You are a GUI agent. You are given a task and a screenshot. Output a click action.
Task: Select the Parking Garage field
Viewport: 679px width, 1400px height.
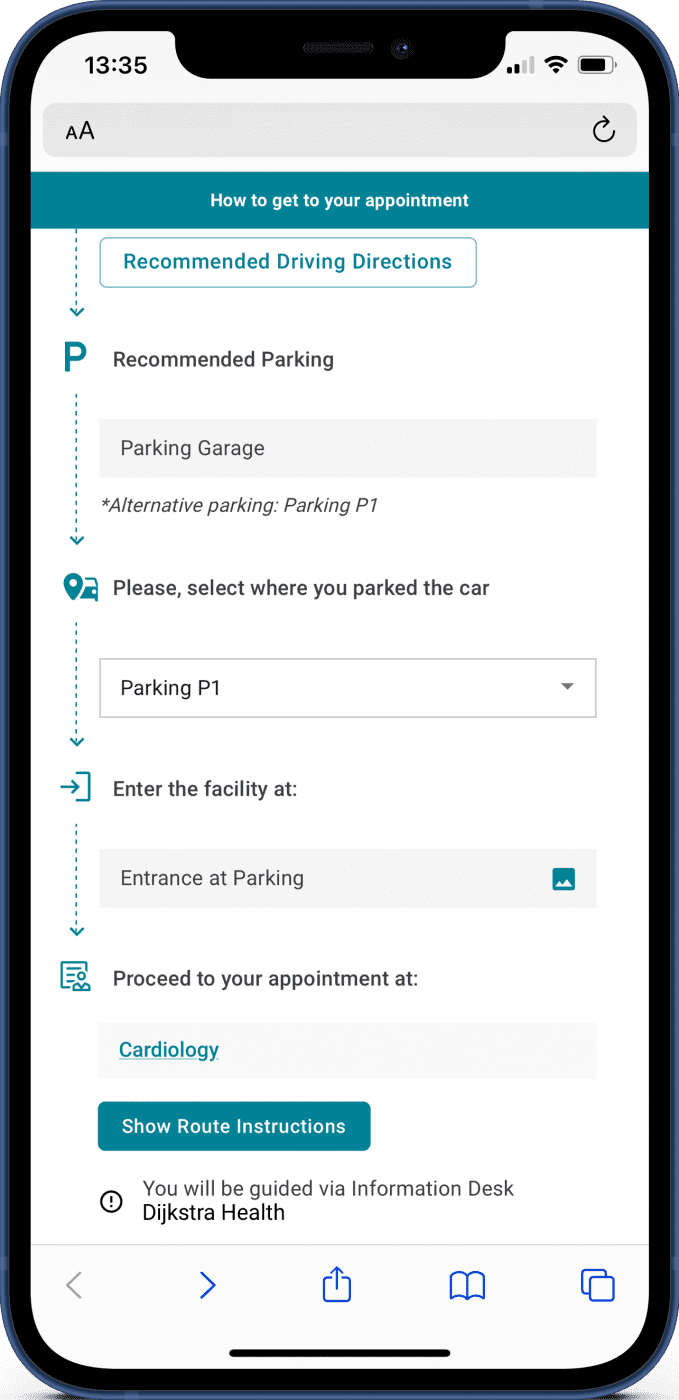point(347,448)
